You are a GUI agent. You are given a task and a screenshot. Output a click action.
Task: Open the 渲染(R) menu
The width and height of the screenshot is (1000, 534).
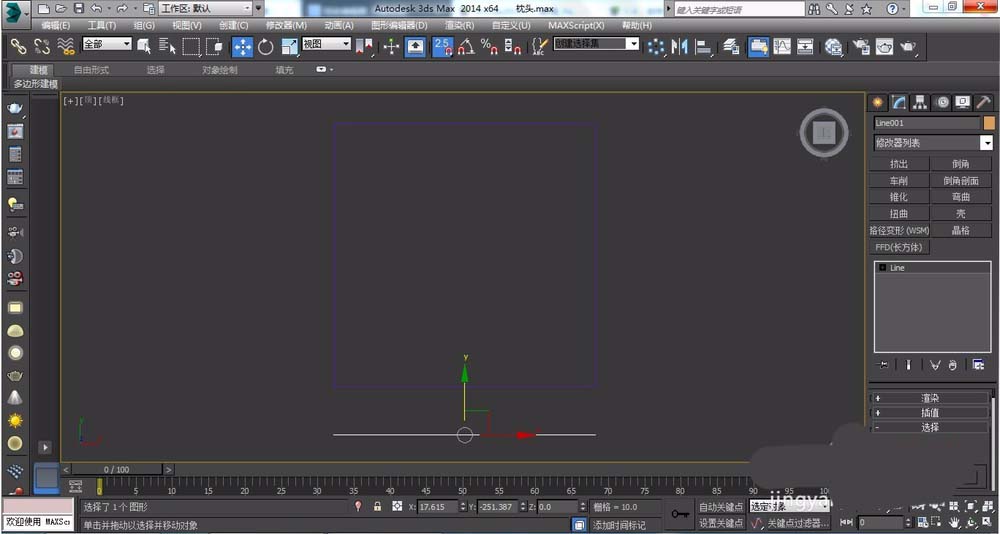[459, 25]
